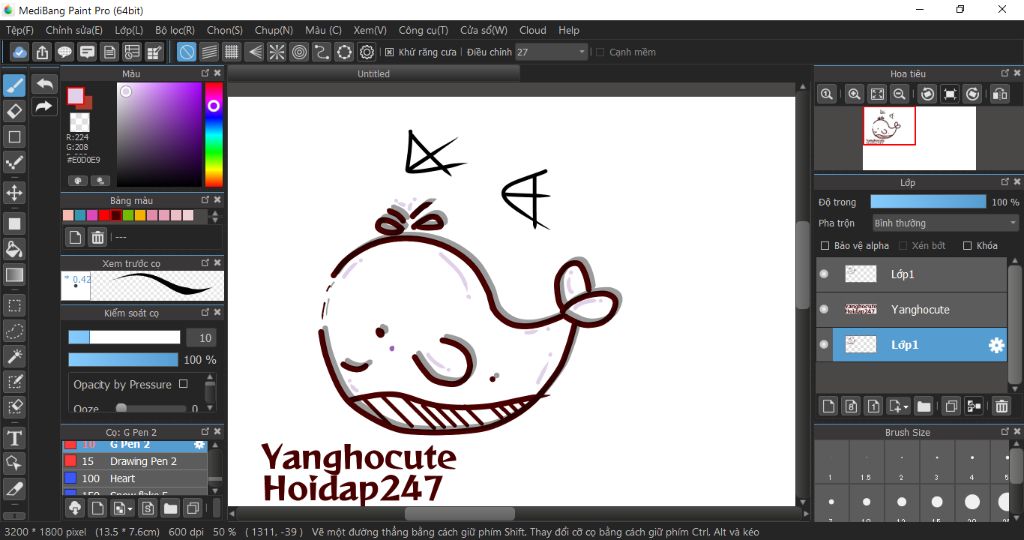Image resolution: width=1024 pixels, height=540 pixels.
Task: Open the Cloud menu
Action: click(x=533, y=30)
